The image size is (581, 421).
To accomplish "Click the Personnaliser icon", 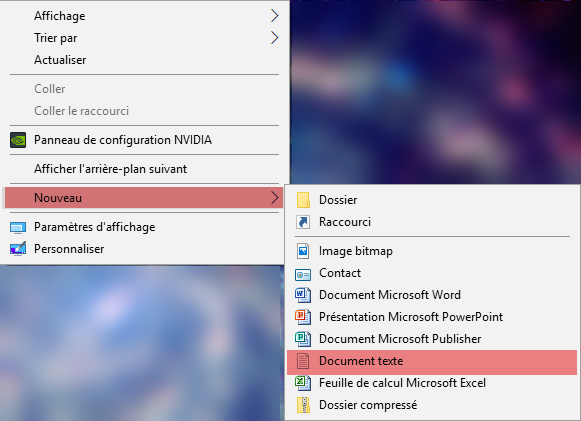I will click(18, 249).
